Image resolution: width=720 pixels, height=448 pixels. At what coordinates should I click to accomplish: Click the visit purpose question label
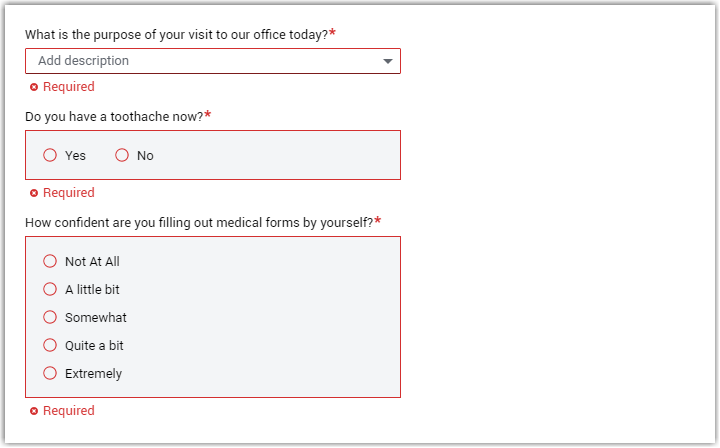(x=176, y=35)
